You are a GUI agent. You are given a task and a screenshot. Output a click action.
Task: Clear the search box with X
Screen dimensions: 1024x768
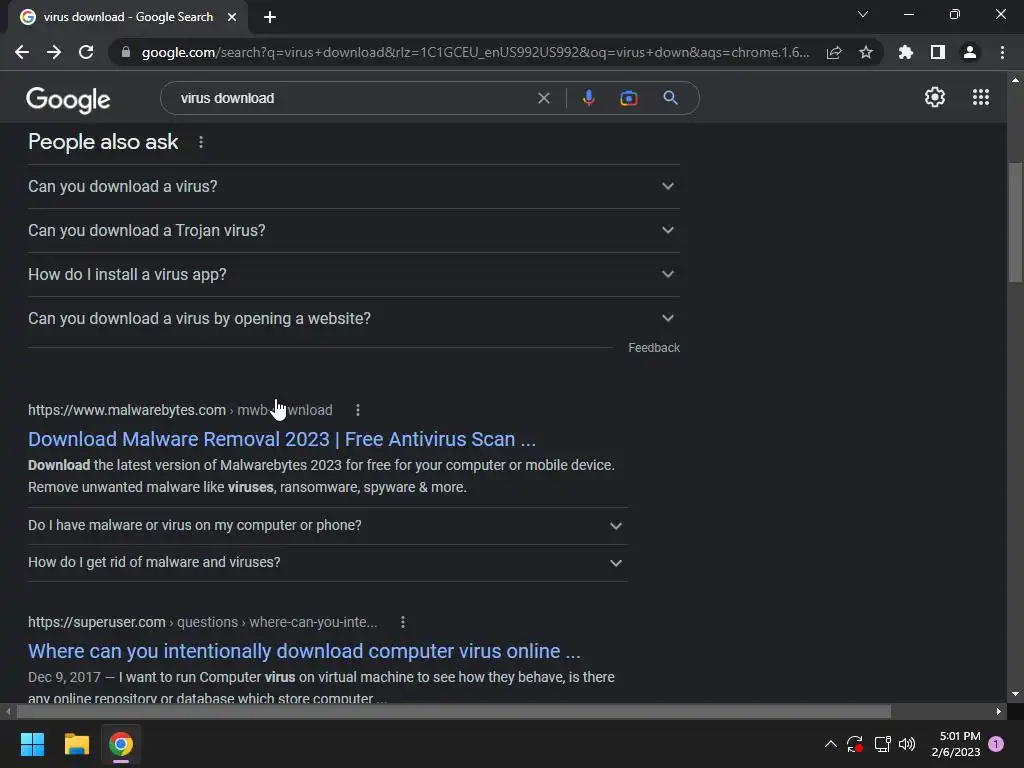tap(544, 98)
